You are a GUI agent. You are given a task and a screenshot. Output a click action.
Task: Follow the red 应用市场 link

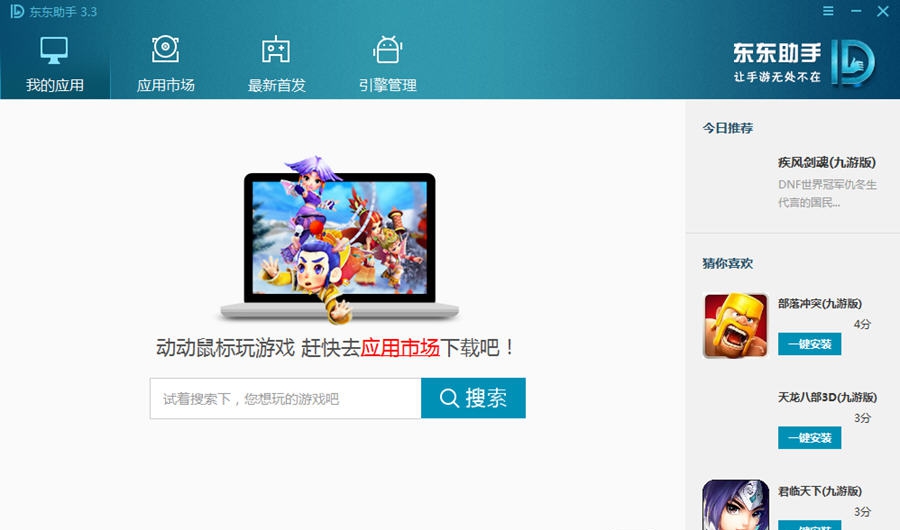pos(400,348)
